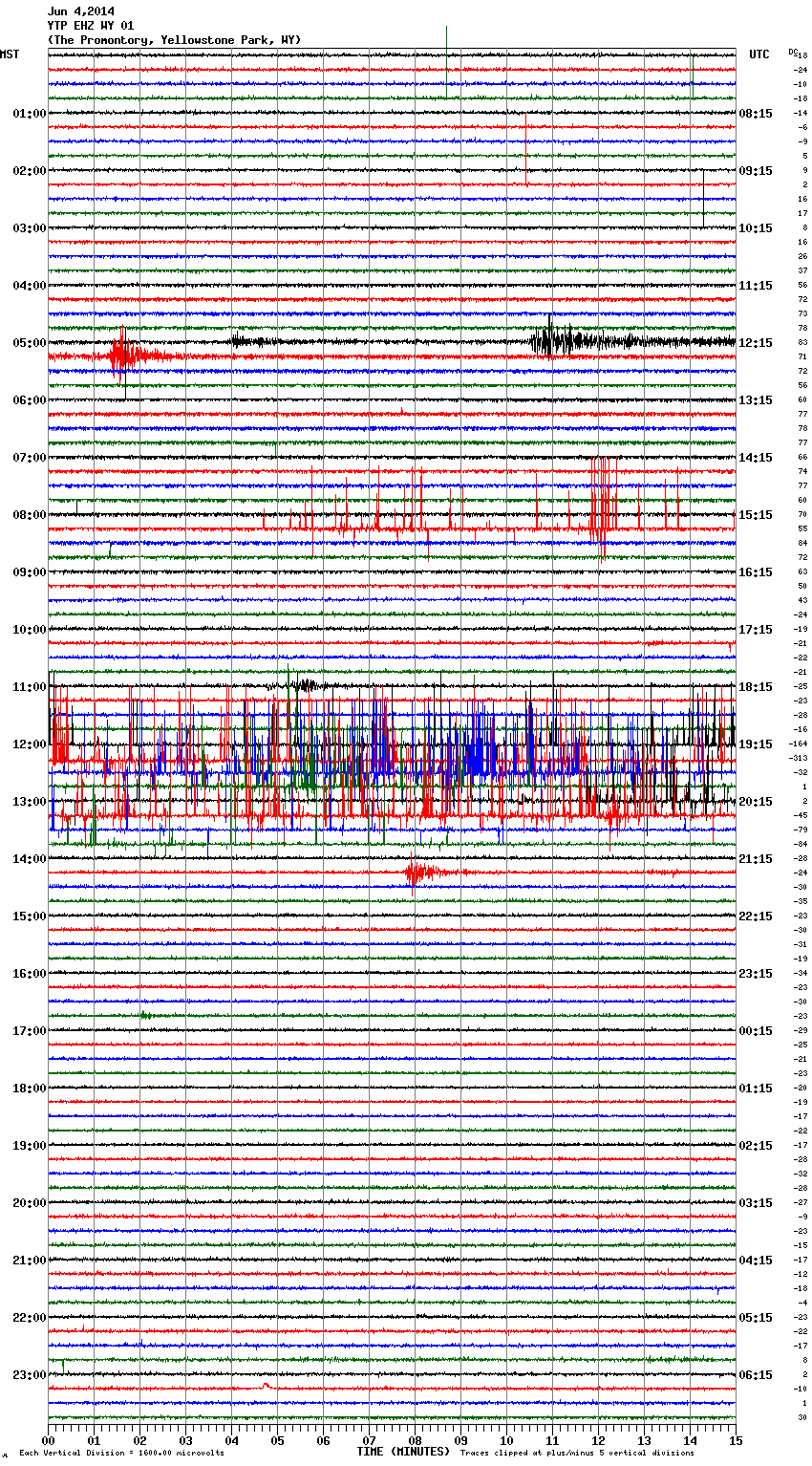Click the 15:15 UTC time label
Viewport: 812px width, 1466px height.
[x=756, y=515]
